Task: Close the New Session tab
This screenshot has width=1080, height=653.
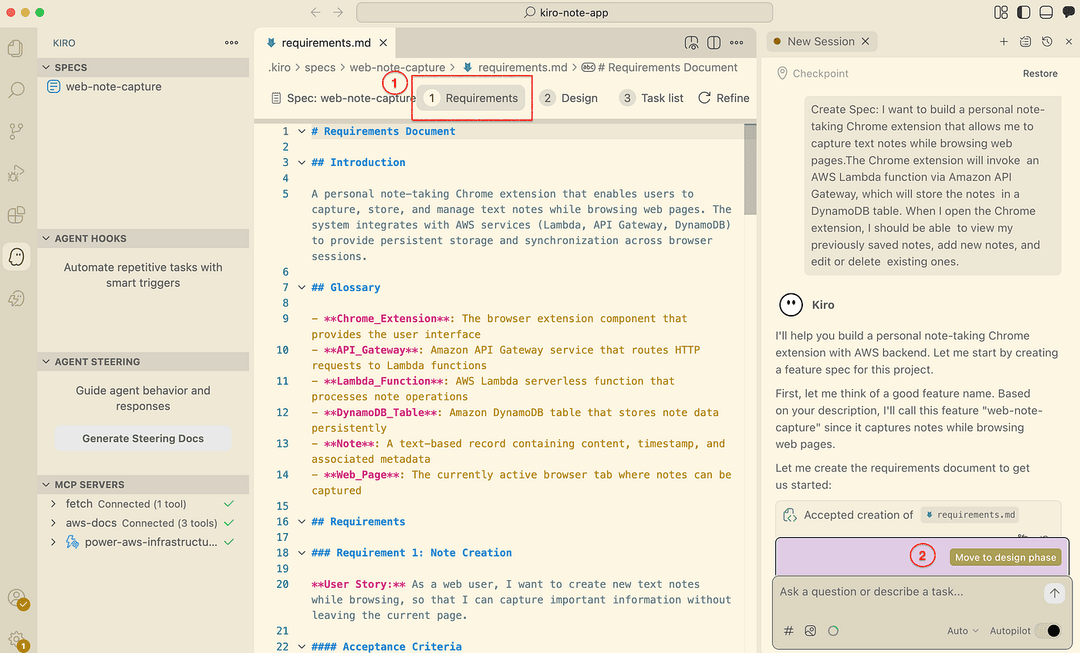Action: (x=865, y=41)
